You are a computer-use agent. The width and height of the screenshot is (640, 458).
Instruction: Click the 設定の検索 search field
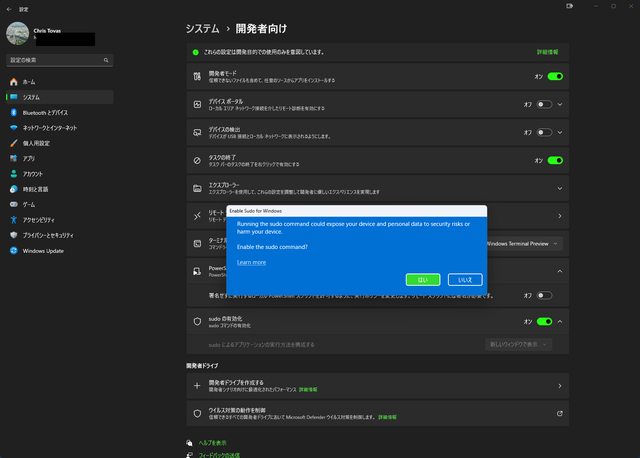(57, 60)
